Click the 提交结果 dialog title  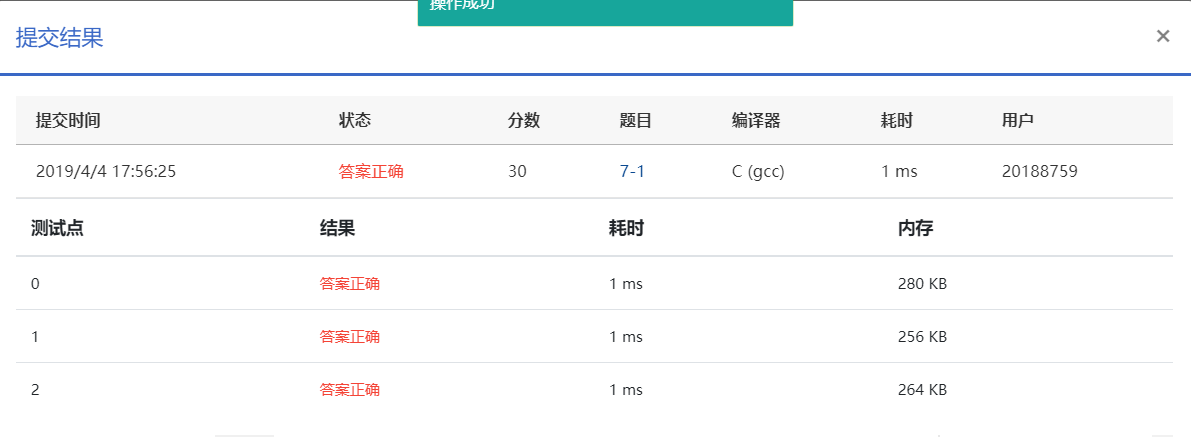click(x=59, y=38)
